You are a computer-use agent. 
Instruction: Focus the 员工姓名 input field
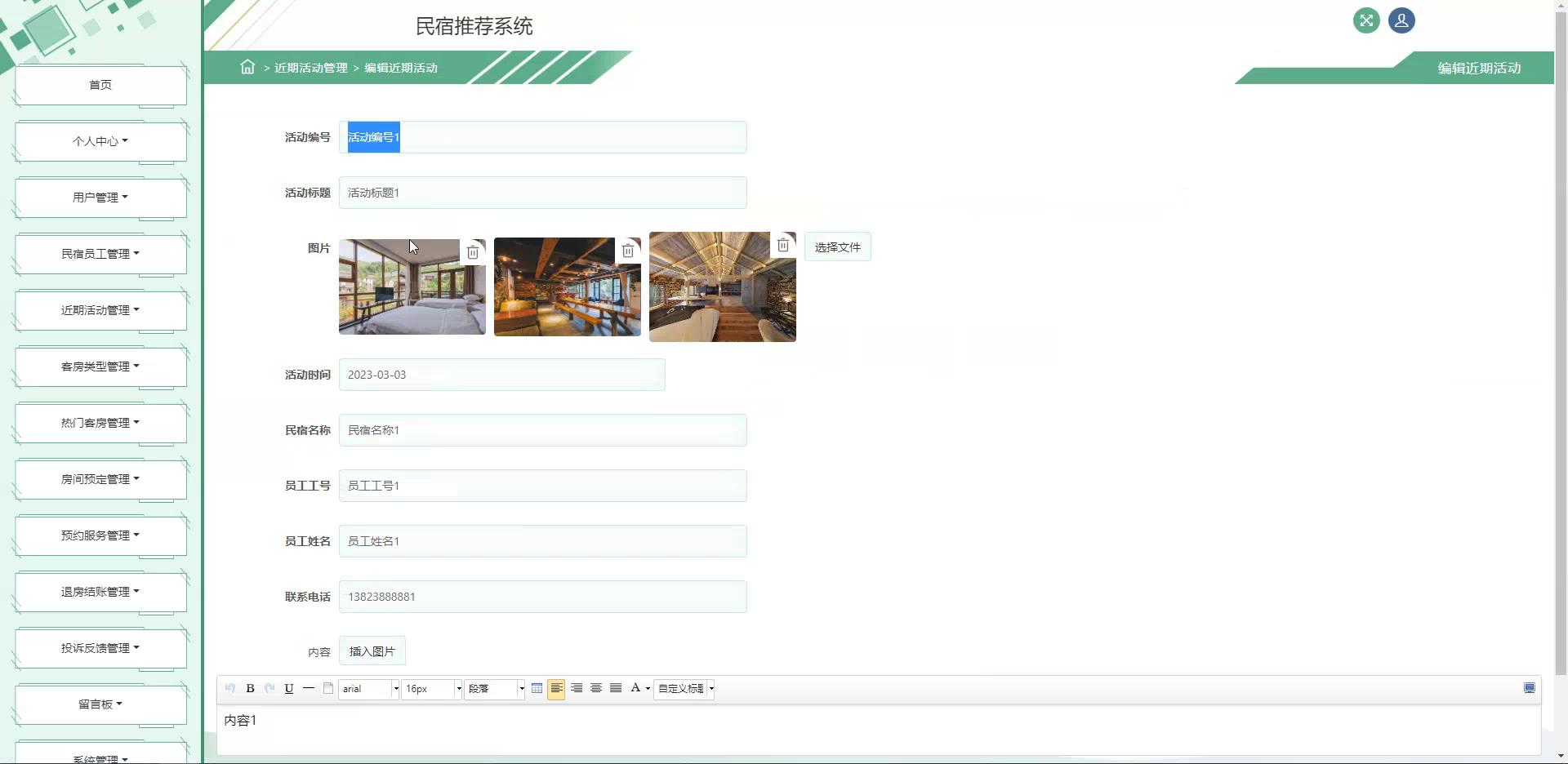point(543,541)
